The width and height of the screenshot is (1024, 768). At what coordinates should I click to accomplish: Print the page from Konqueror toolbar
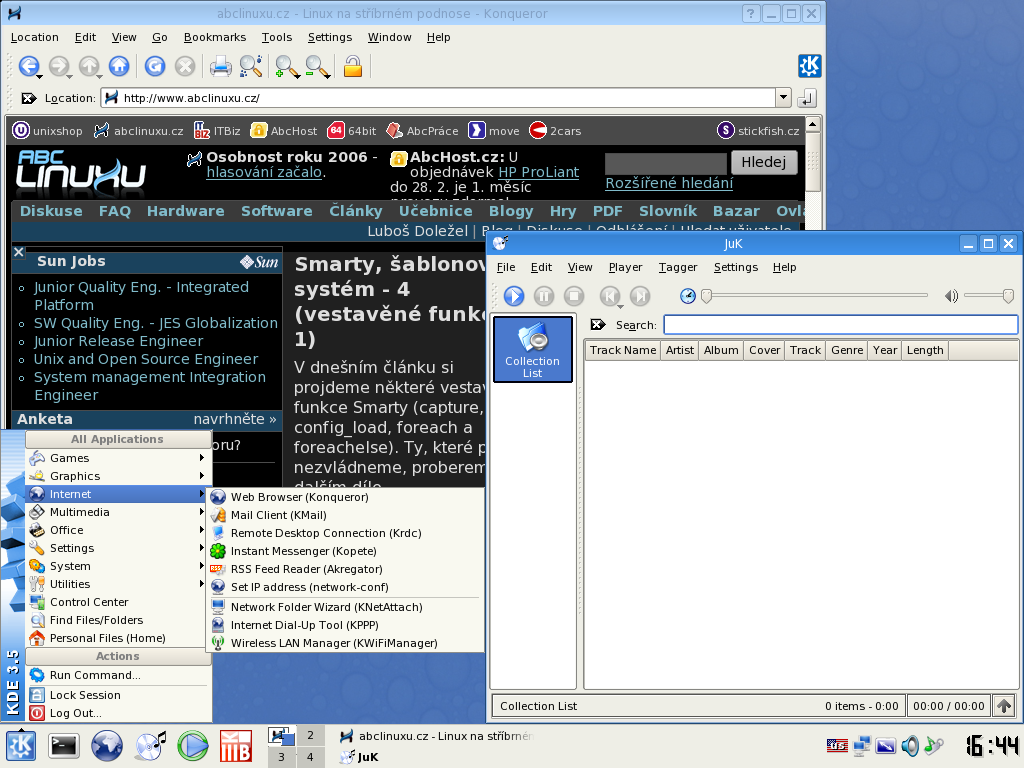coord(220,66)
